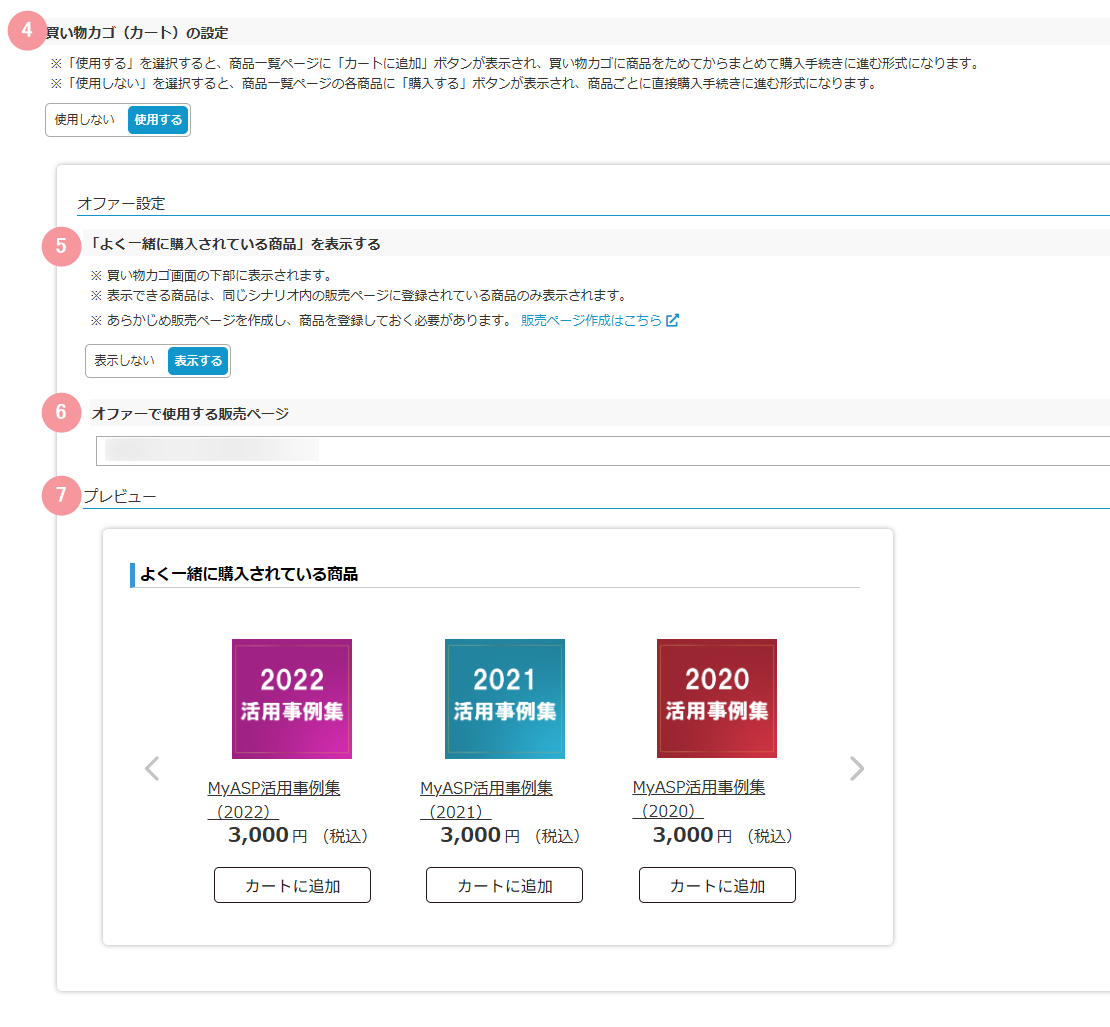Click the next arrow in product carousel
Screen dimensions: 1110x1027
point(857,769)
